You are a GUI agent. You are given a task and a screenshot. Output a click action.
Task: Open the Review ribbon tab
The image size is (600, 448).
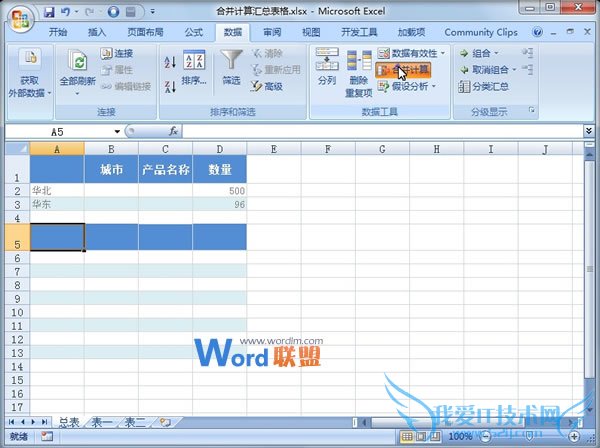[x=272, y=32]
